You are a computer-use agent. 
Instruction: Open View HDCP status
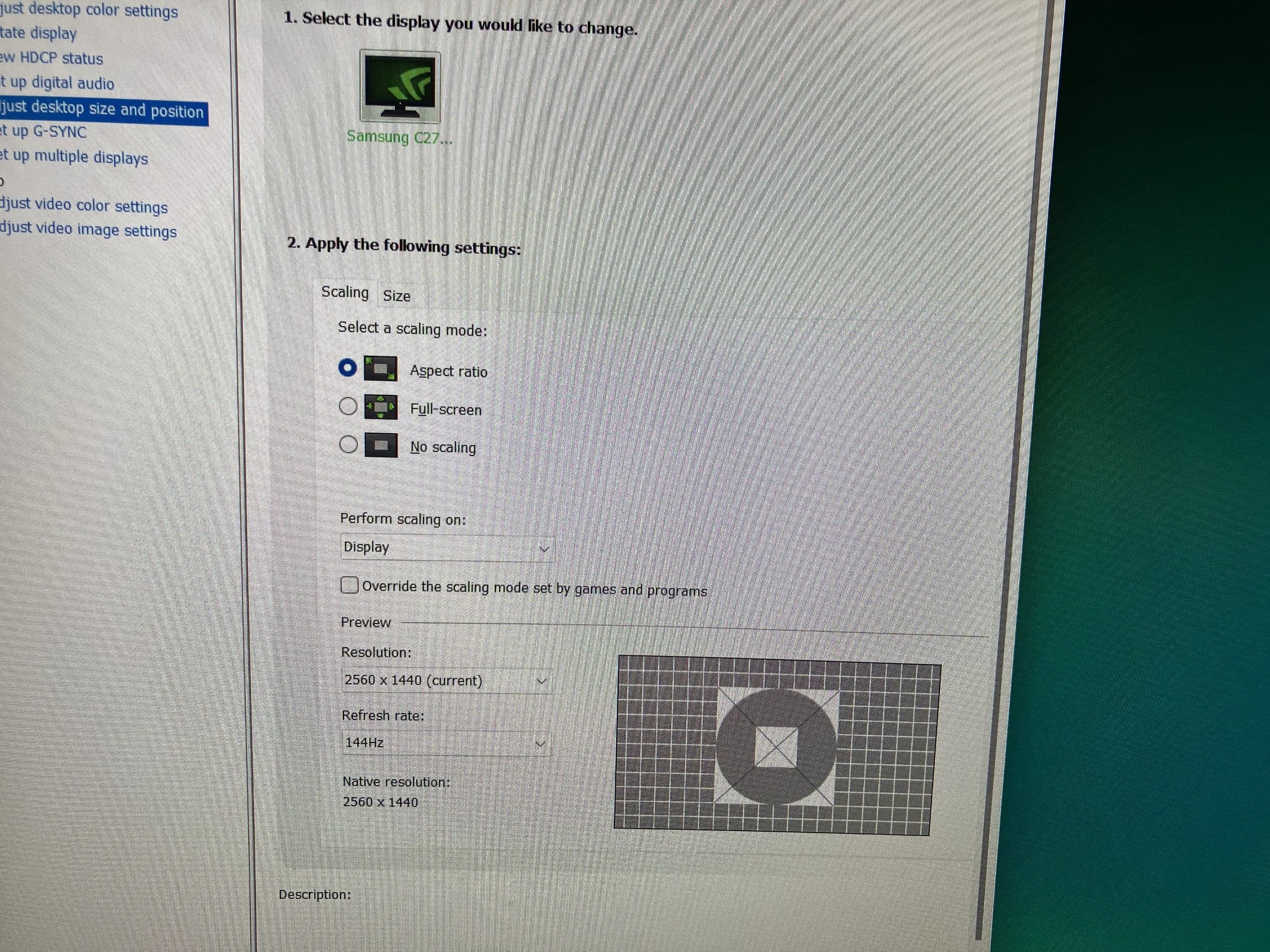pyautogui.click(x=51, y=58)
